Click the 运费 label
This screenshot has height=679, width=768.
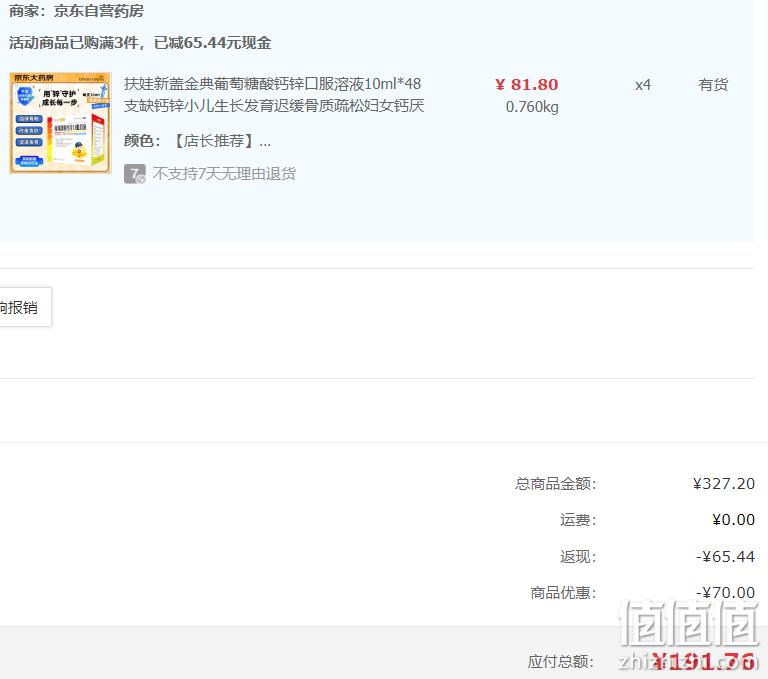pos(578,520)
